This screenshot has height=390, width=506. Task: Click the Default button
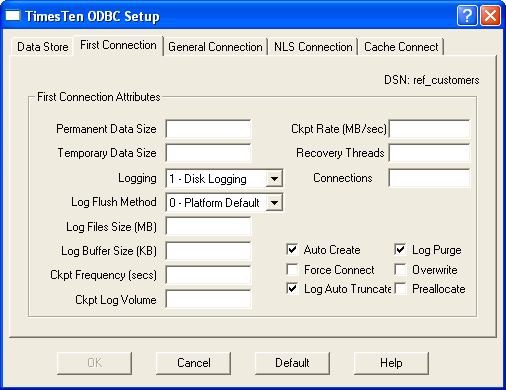point(292,363)
